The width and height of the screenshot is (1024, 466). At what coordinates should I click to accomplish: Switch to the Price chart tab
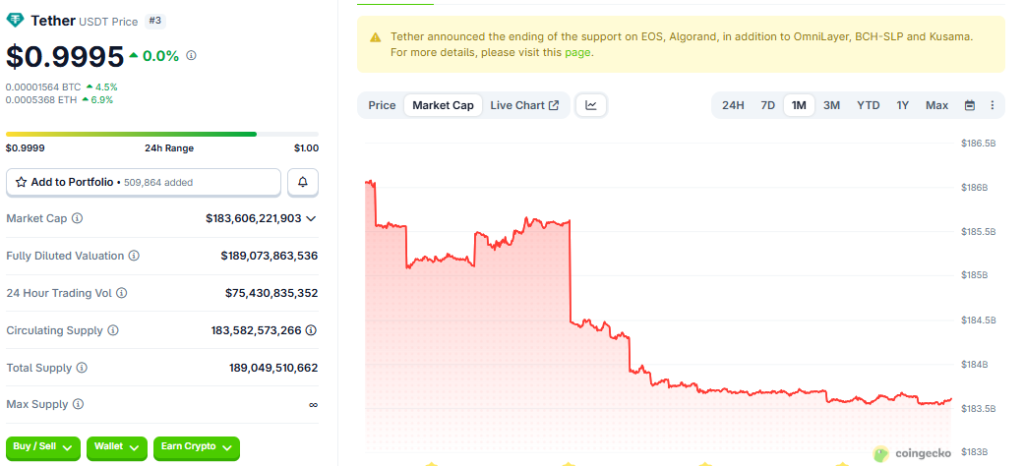tap(382, 105)
